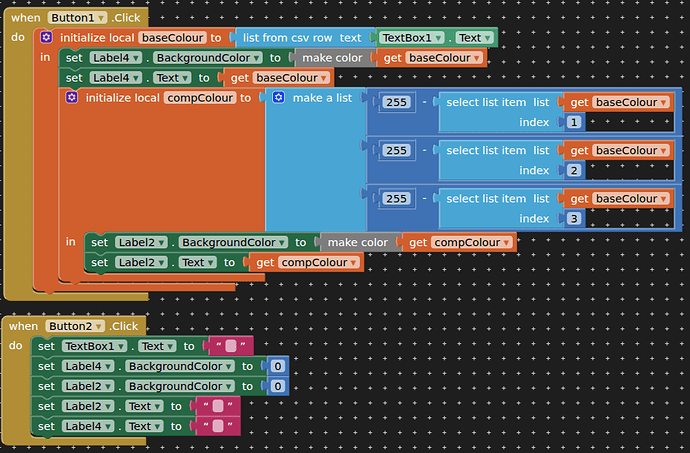
Task: Click the compColour variable name field
Action: pos(200,97)
